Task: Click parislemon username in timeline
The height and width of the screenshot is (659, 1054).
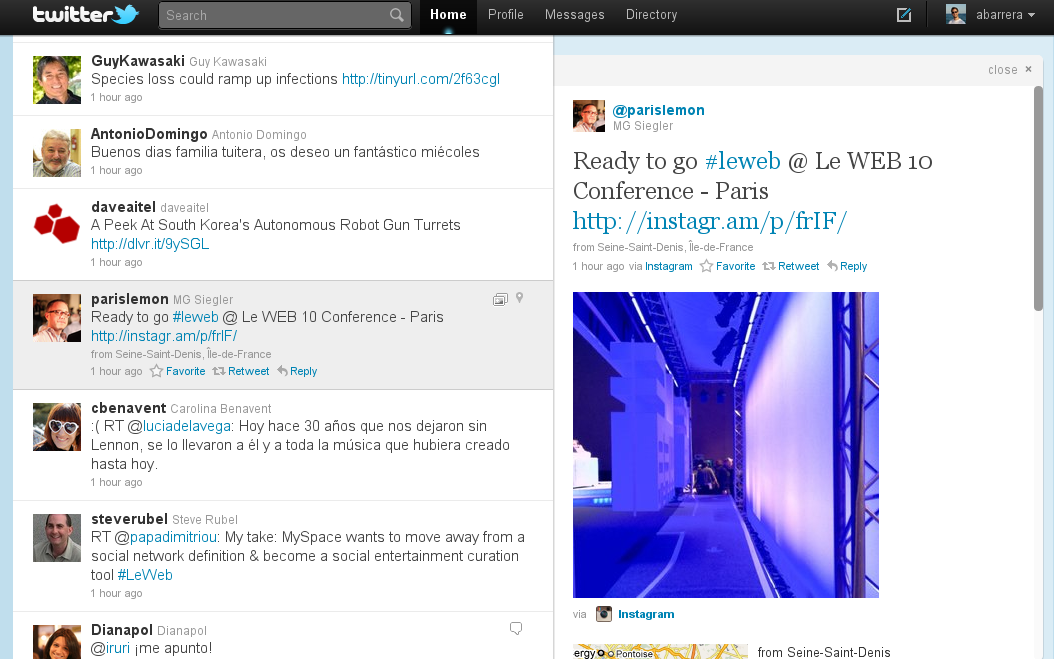Action: (x=130, y=299)
